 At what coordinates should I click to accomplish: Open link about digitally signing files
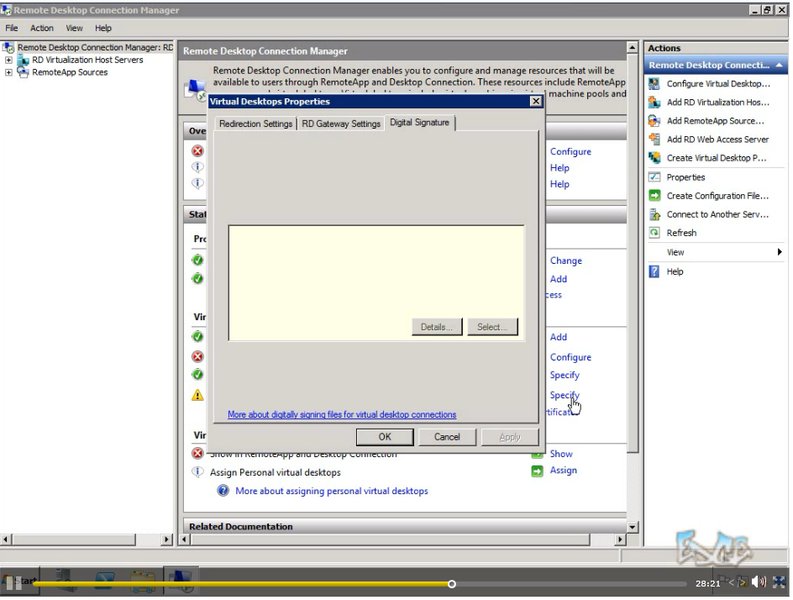click(342, 415)
